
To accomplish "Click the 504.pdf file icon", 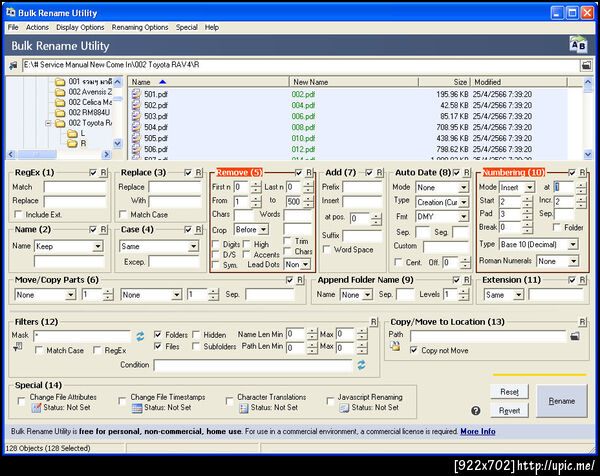I will tap(136, 128).
